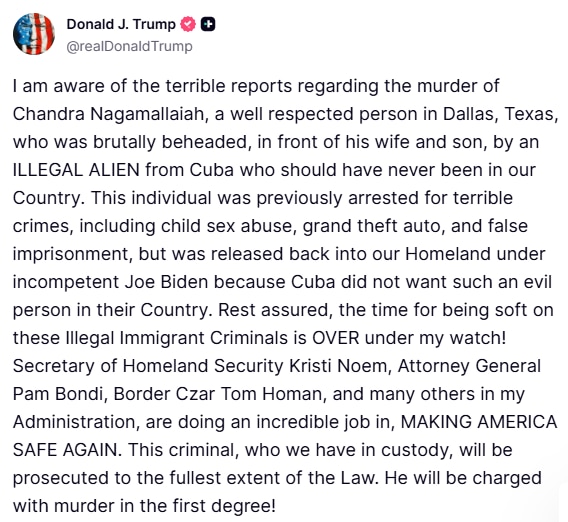568x522 pixels.
Task: Click the name Pam Bondi
Action: [x=58, y=394]
